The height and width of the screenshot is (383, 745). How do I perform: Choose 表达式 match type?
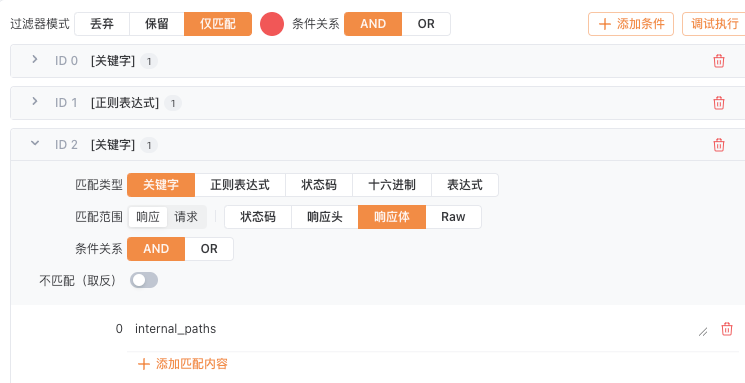465,185
